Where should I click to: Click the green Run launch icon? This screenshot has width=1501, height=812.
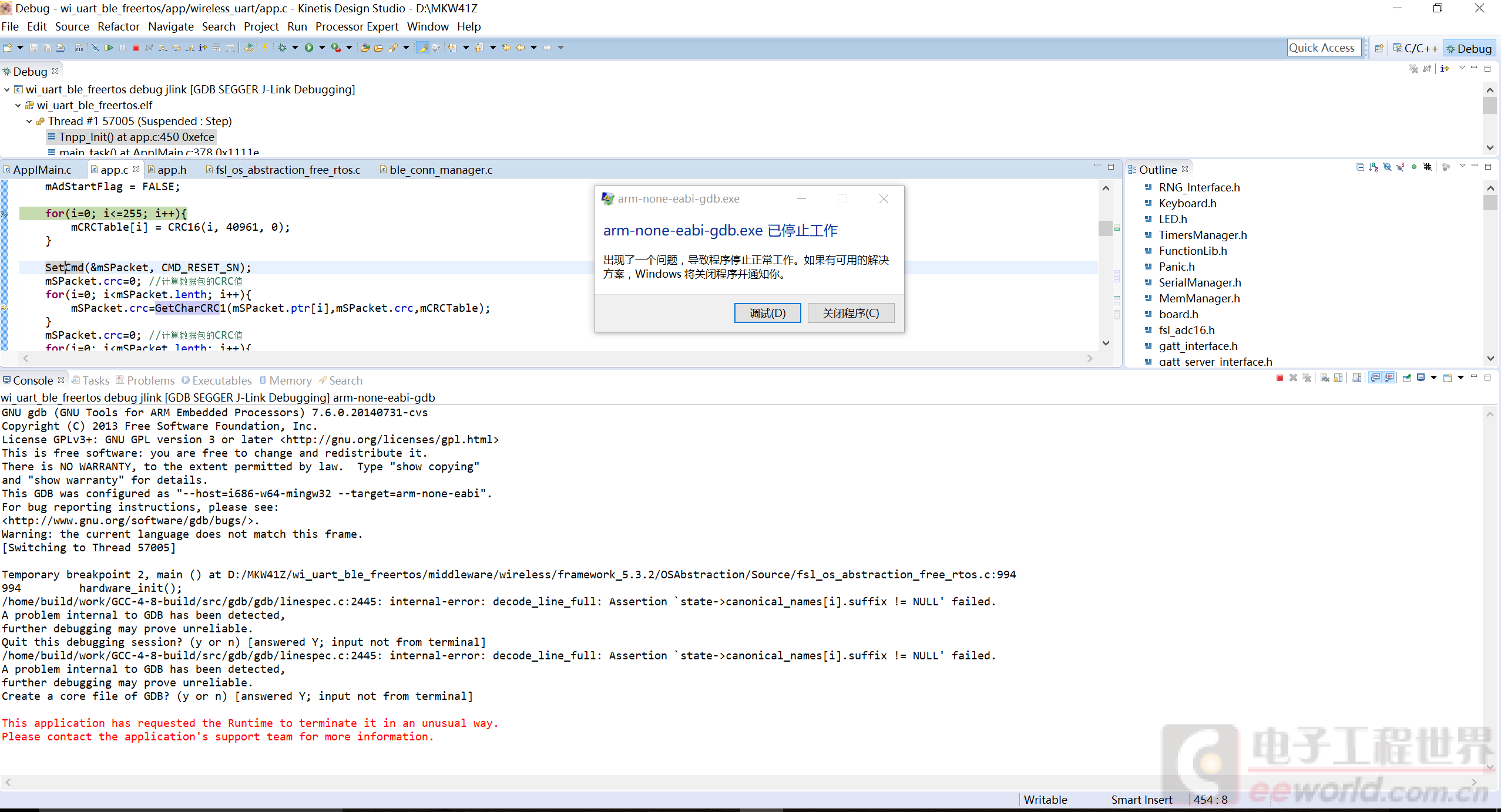point(309,48)
